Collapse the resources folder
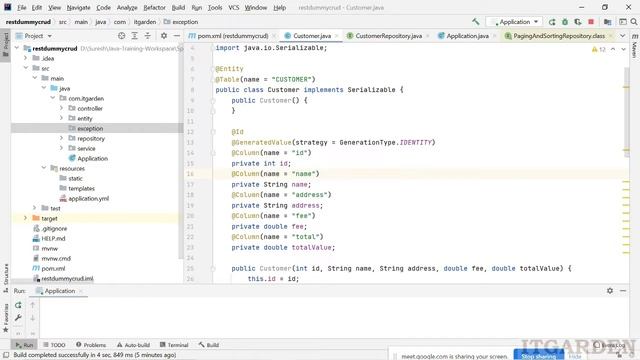This screenshot has height=360, width=640. point(44,168)
